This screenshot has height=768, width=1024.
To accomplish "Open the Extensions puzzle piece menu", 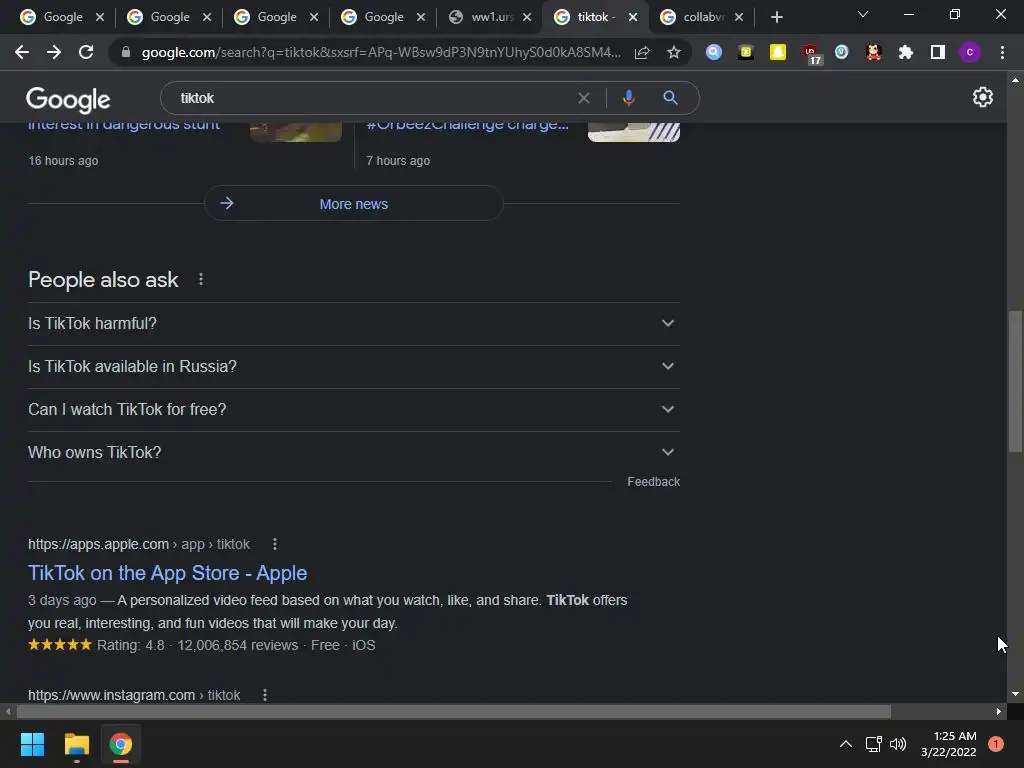I will click(x=906, y=52).
